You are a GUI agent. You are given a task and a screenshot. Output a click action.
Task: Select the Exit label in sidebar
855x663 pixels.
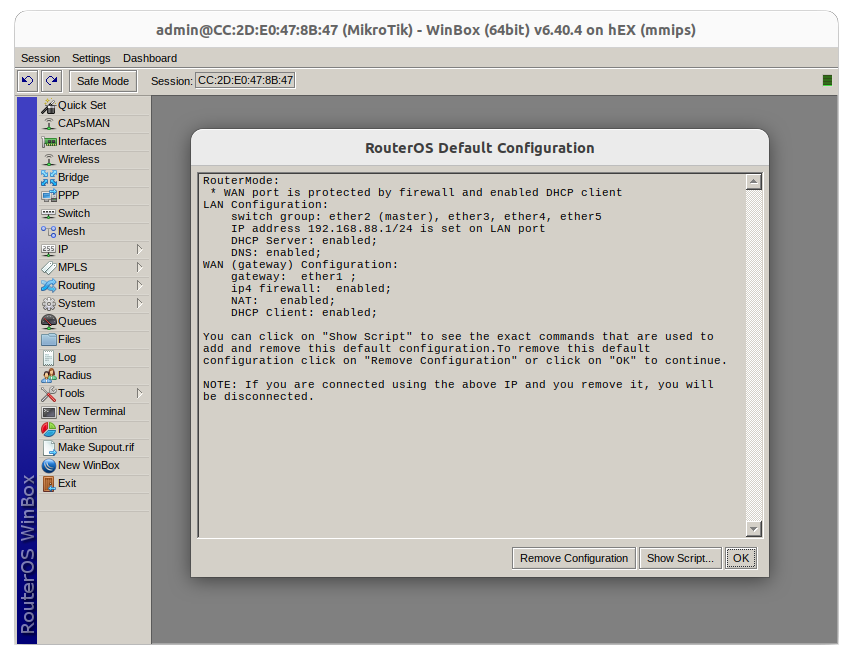pyautogui.click(x=67, y=484)
